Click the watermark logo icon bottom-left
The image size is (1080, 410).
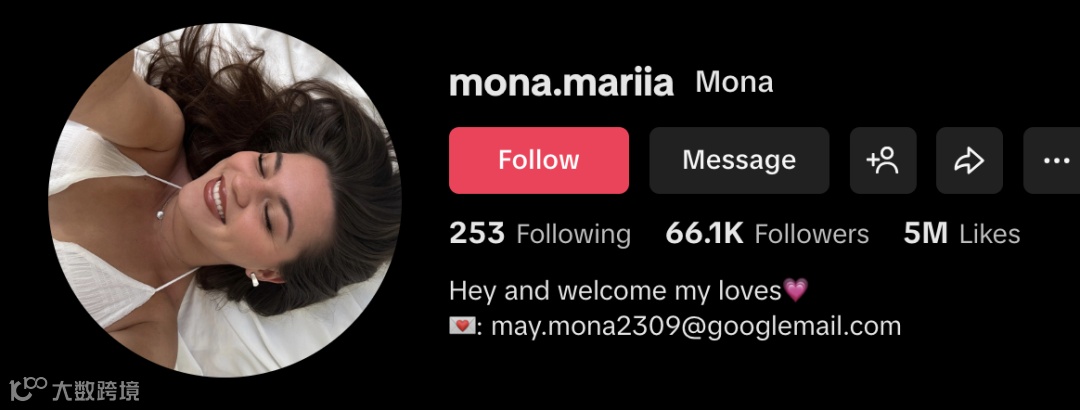pyautogui.click(x=28, y=389)
